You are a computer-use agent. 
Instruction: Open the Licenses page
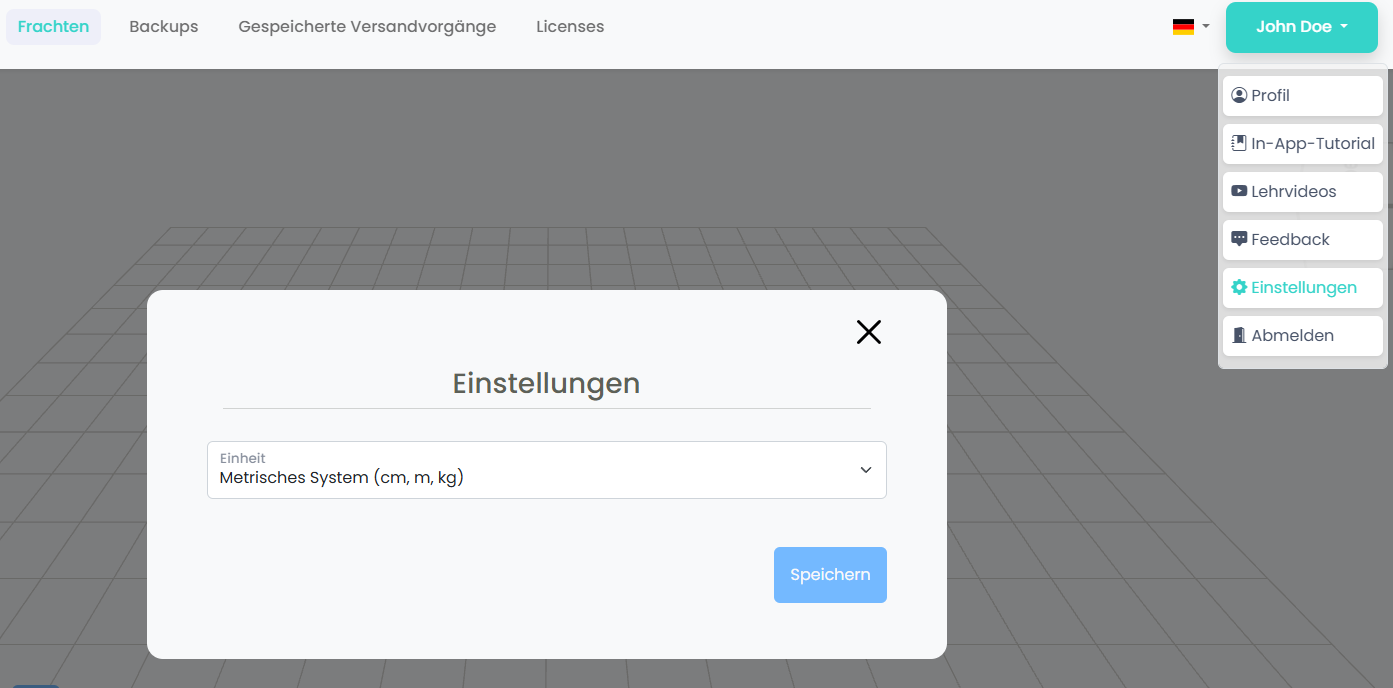pos(570,27)
